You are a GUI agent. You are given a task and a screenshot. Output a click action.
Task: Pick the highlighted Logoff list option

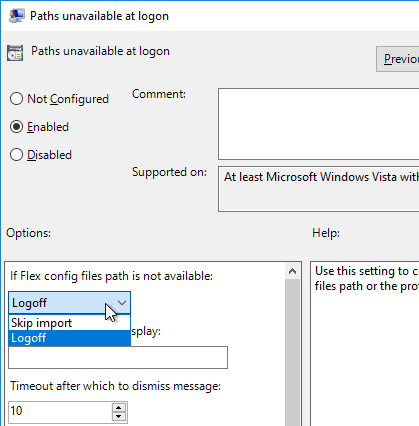(69, 338)
